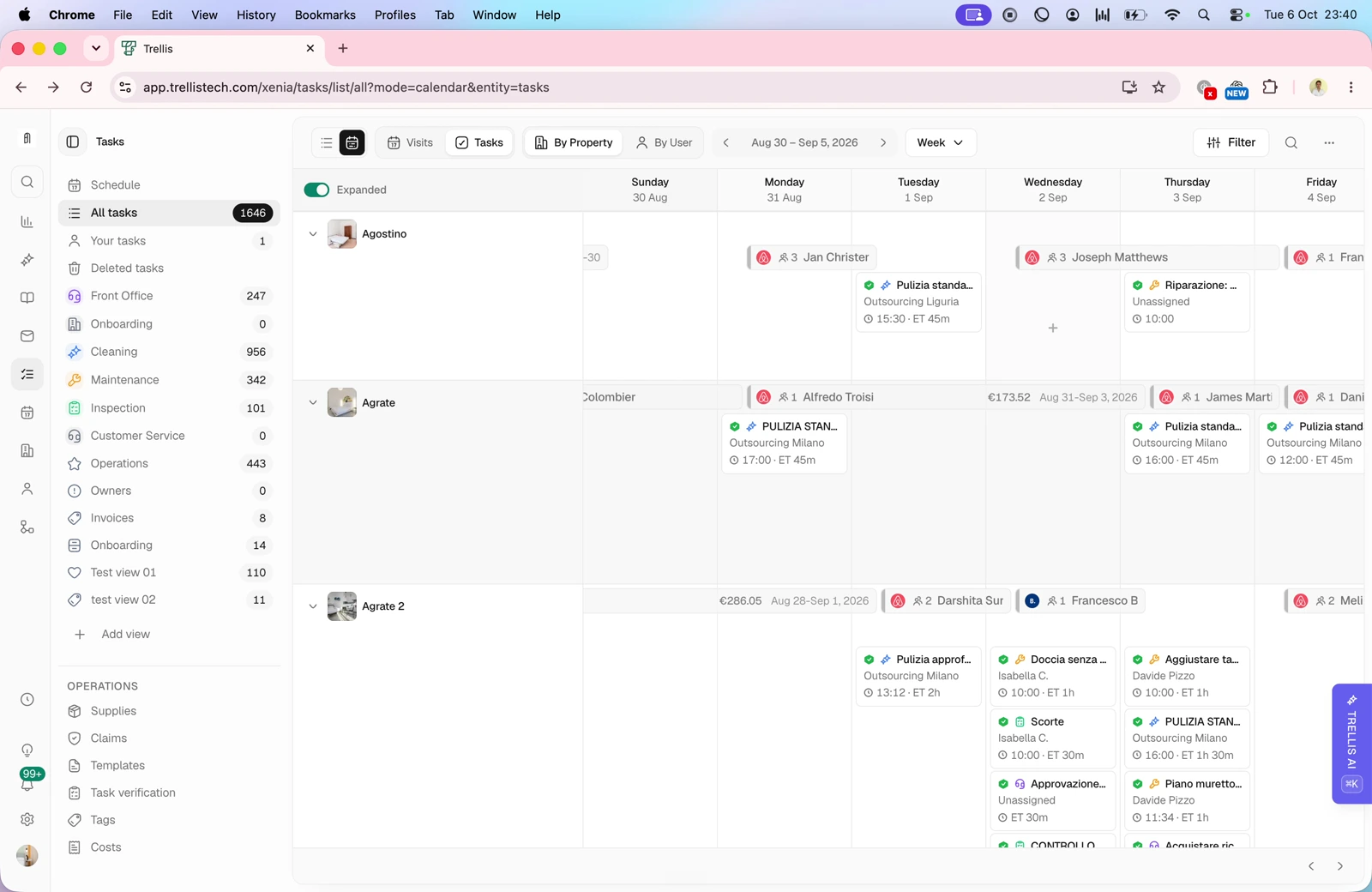
Task: Select the Tasks tab
Action: coord(479,142)
